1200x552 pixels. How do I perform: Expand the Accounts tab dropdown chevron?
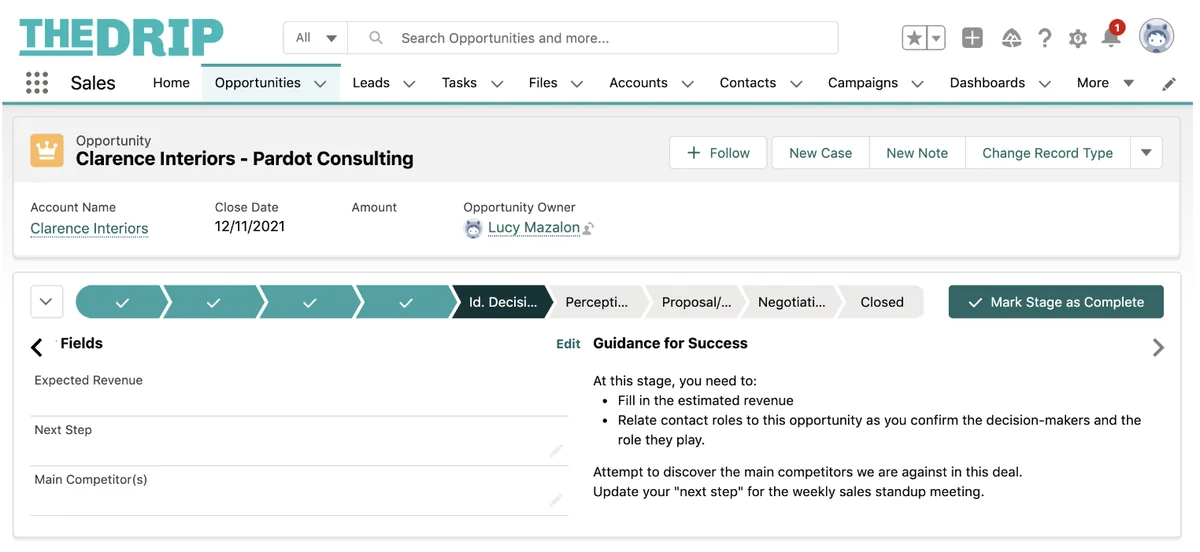coord(687,84)
